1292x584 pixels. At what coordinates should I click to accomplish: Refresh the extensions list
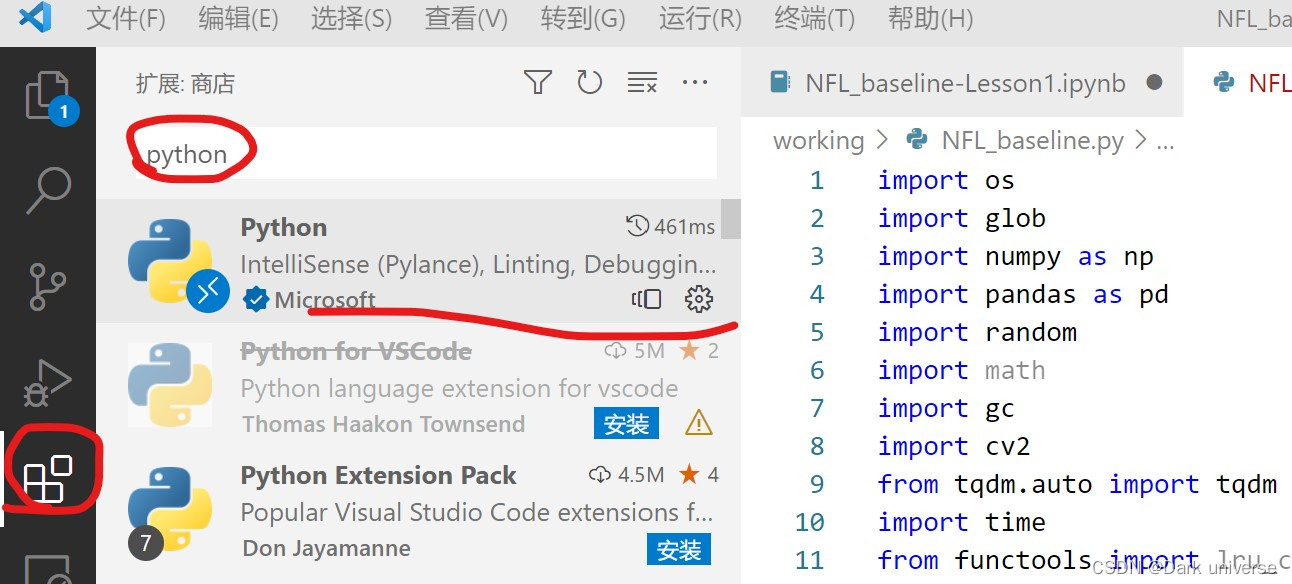[590, 83]
